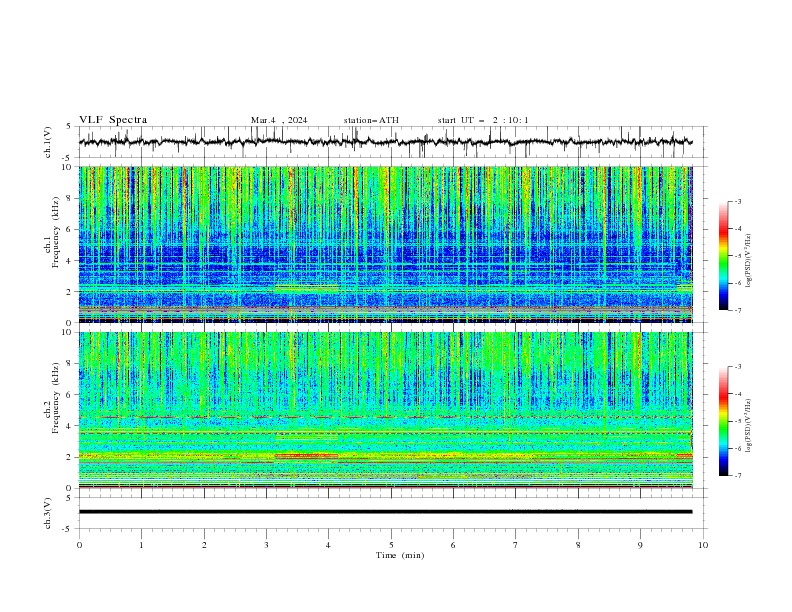
Task: Click the red 2 kHz burst in ch.2 spectrogram
Action: click(307, 456)
